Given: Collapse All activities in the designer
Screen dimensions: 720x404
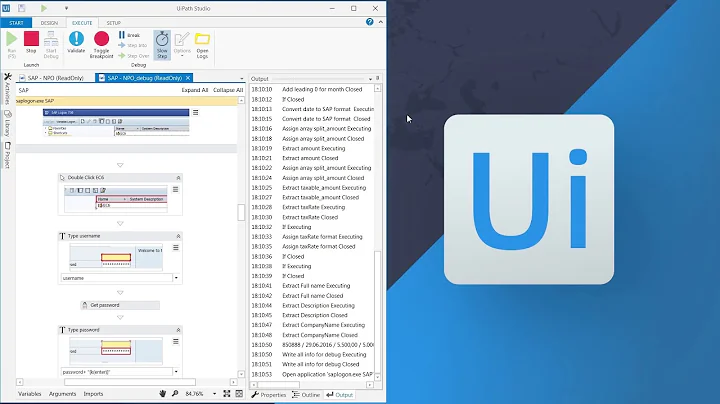Looking at the screenshot, I should click(x=228, y=90).
